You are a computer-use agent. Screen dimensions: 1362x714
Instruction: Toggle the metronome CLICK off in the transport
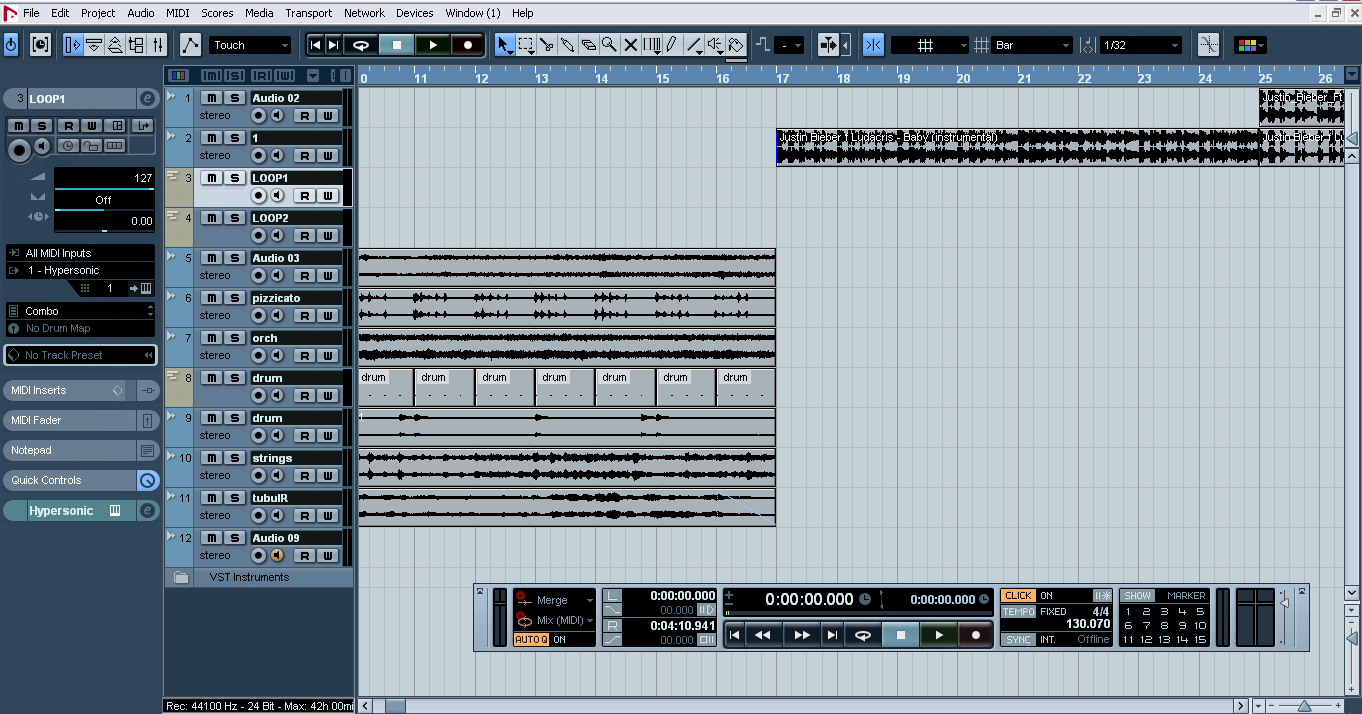coord(1017,595)
